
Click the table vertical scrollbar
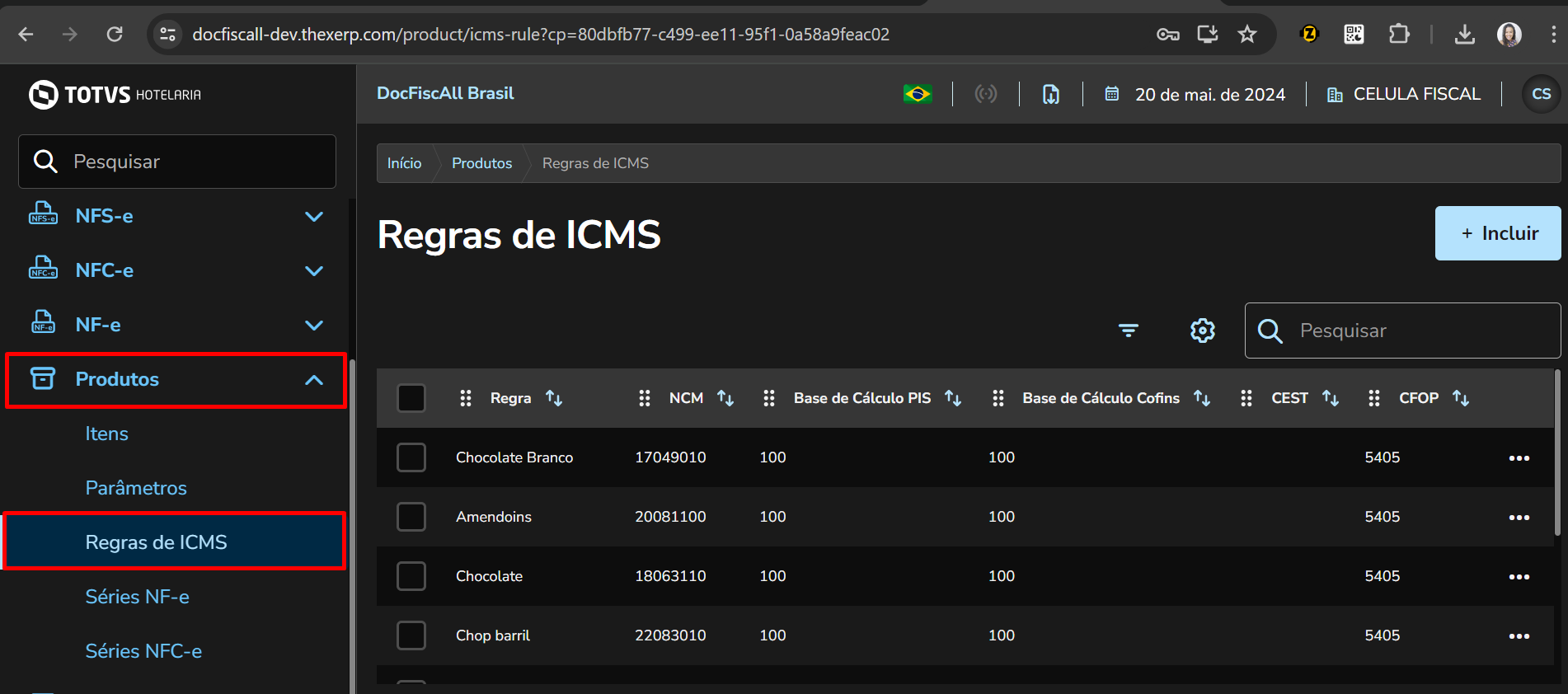(1557, 453)
